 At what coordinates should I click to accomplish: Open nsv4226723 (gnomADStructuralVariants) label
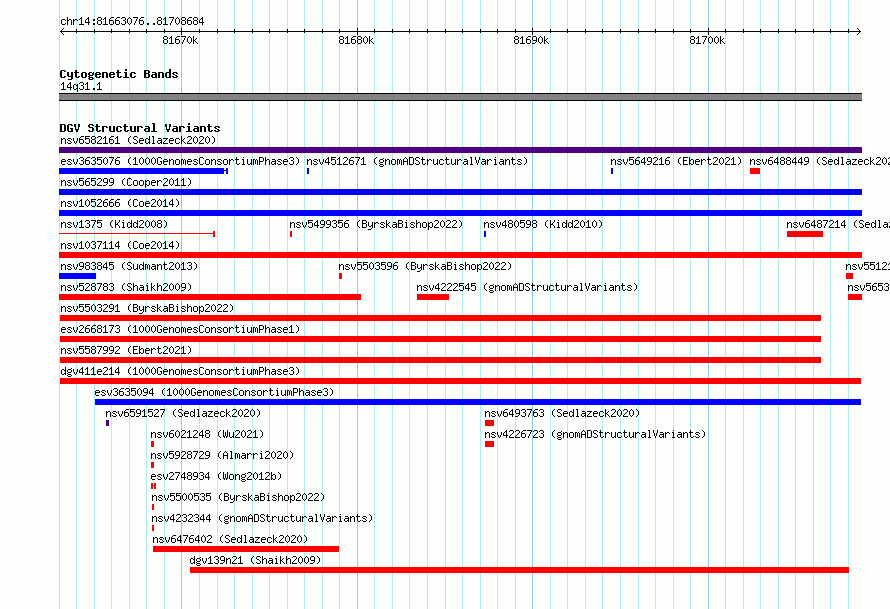(x=595, y=434)
